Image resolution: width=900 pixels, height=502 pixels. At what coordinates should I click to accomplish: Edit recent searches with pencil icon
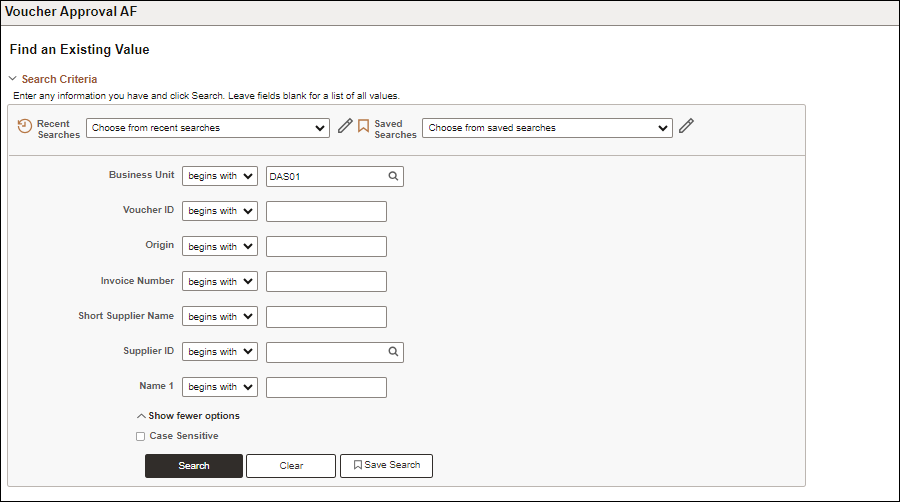(x=345, y=126)
